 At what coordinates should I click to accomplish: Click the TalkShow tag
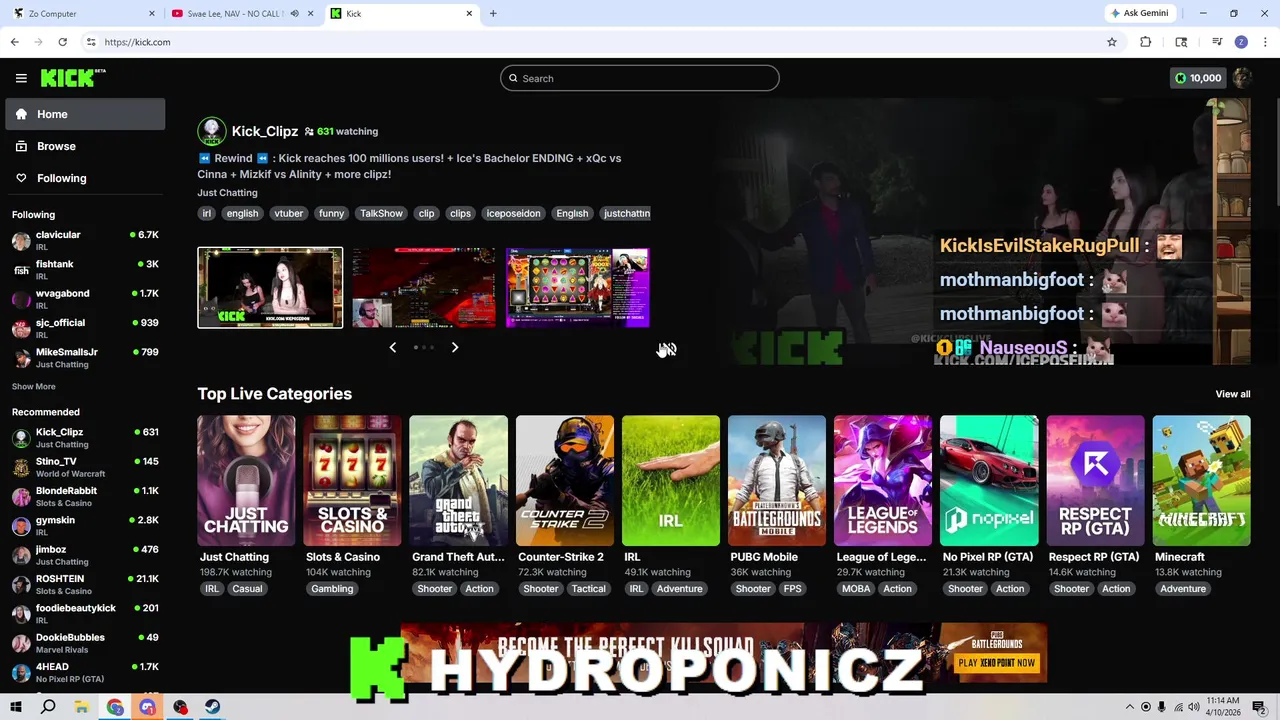click(381, 213)
